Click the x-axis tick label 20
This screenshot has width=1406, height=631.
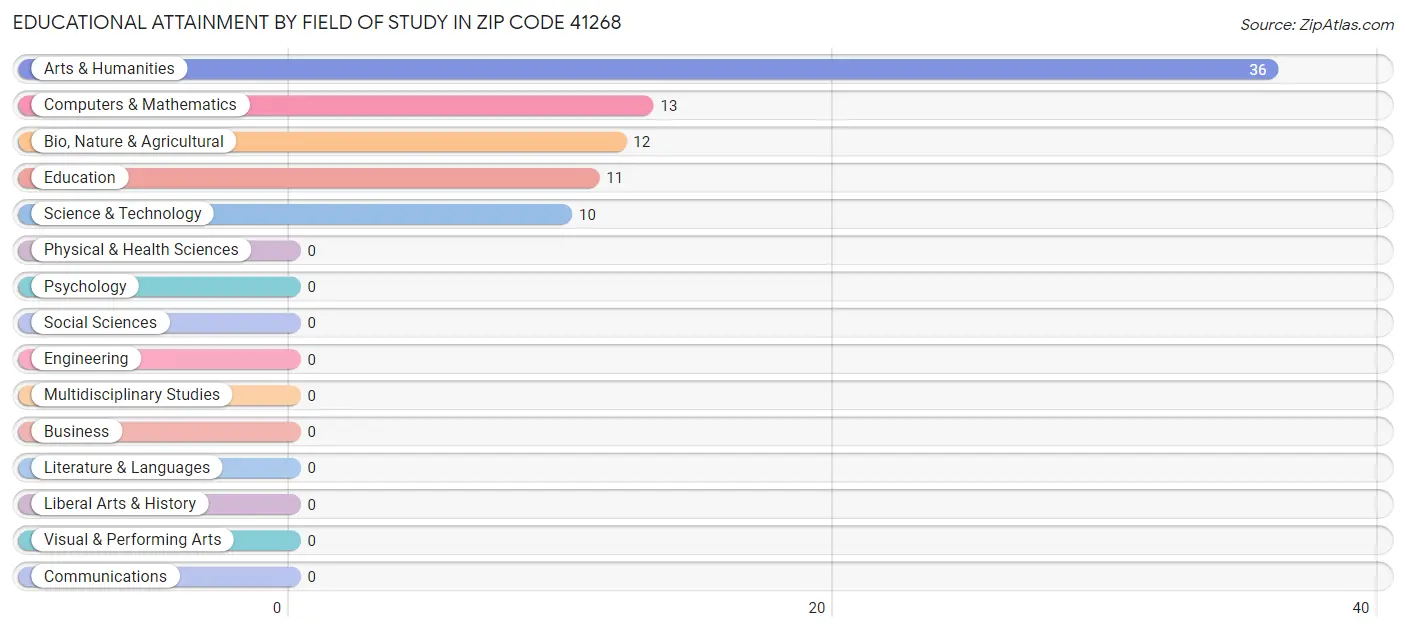[x=817, y=608]
